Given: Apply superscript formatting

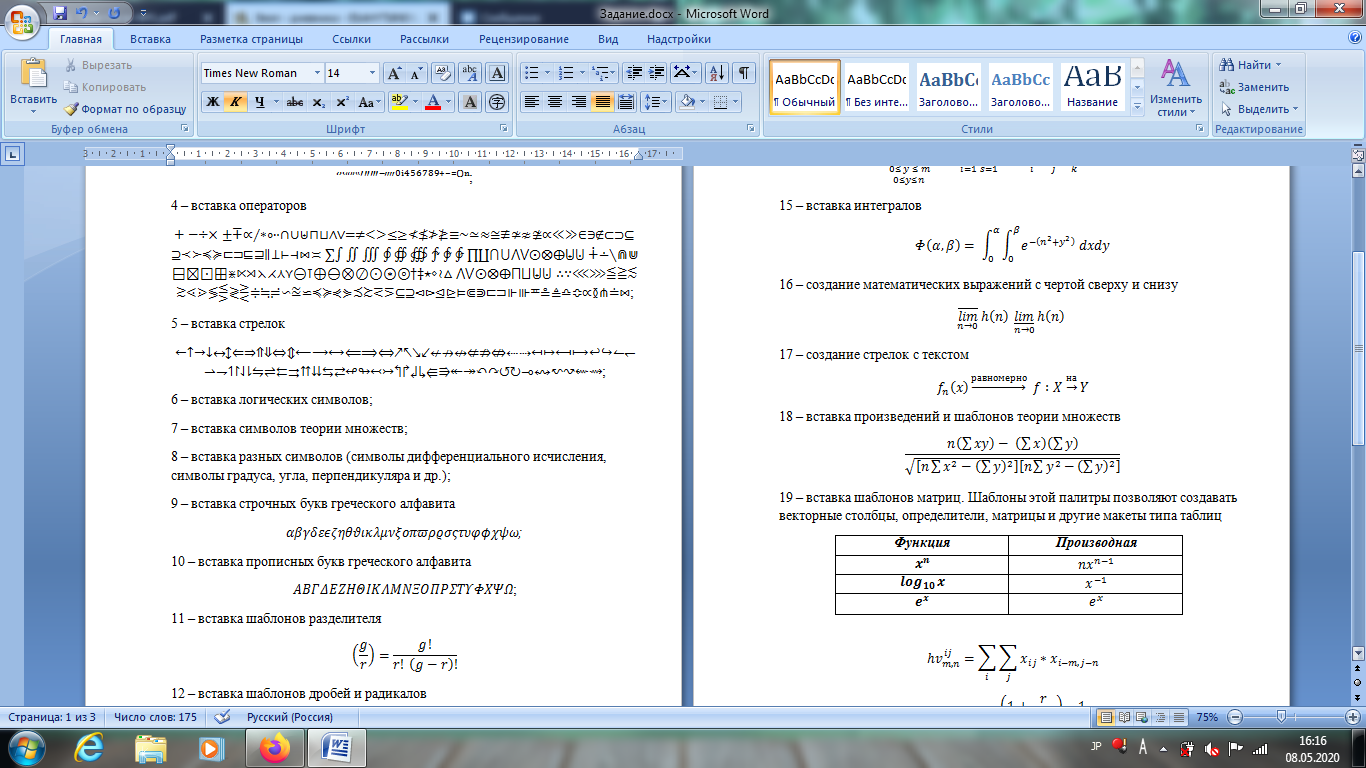Looking at the screenshot, I should click(342, 102).
